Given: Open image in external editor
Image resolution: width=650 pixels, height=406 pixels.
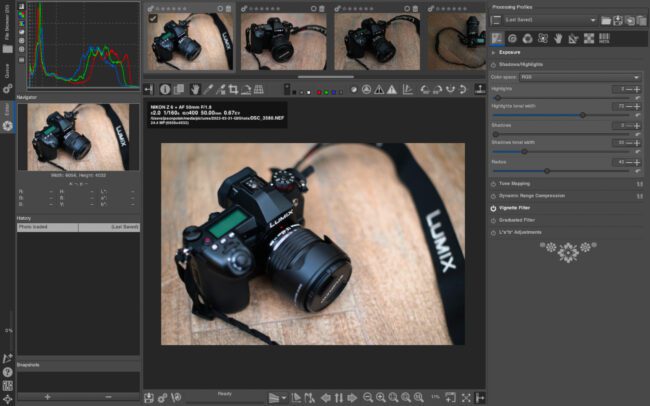Looking at the screenshot, I should tap(176, 398).
